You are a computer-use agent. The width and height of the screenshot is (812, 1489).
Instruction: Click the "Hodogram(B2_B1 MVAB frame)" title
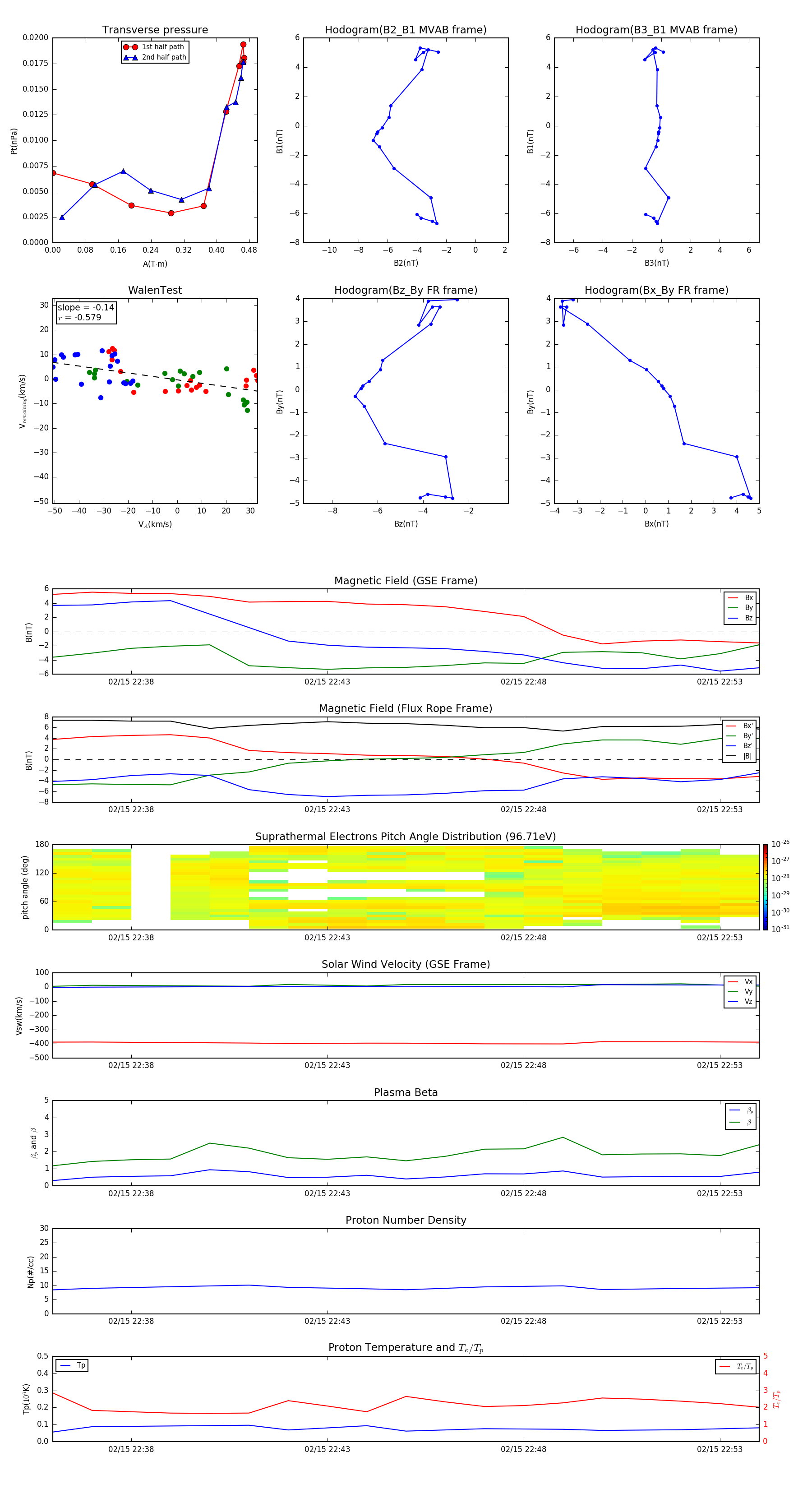(406, 30)
